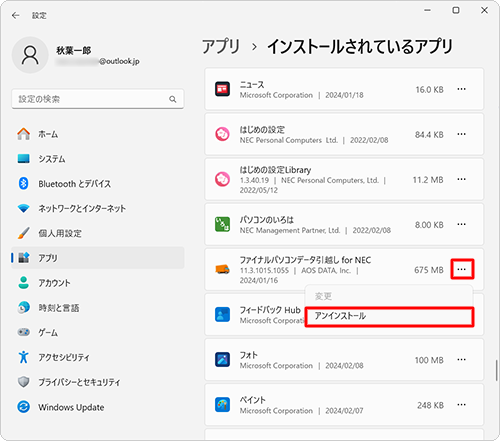Viewport: 500px width, 441px height.
Task: Click the app list scrollbar thumb
Action: point(497,370)
